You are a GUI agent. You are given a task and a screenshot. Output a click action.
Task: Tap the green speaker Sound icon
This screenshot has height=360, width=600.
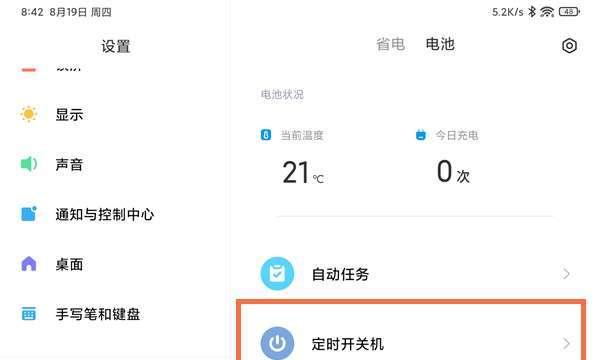point(29,164)
